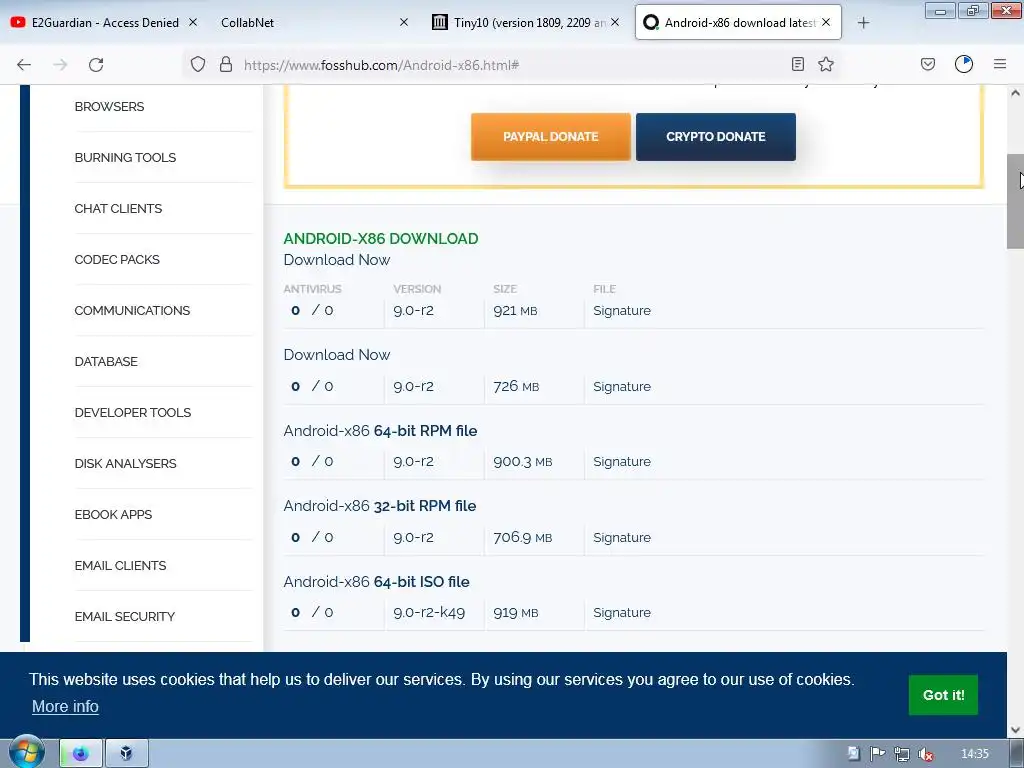Open the Firefox account profile icon
Screen dimensions: 1024x768
pyautogui.click(x=964, y=64)
